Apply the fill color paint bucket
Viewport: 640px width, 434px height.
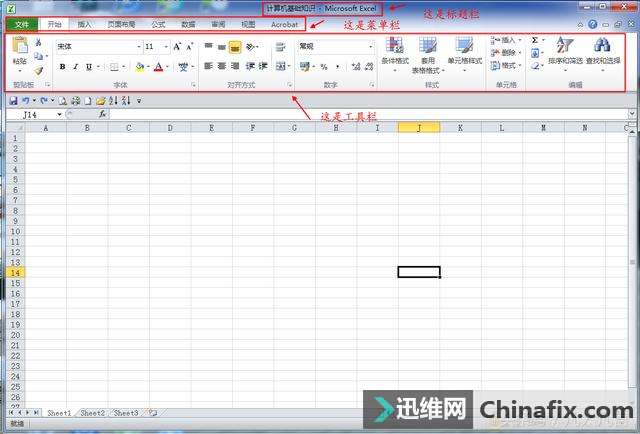[x=140, y=67]
